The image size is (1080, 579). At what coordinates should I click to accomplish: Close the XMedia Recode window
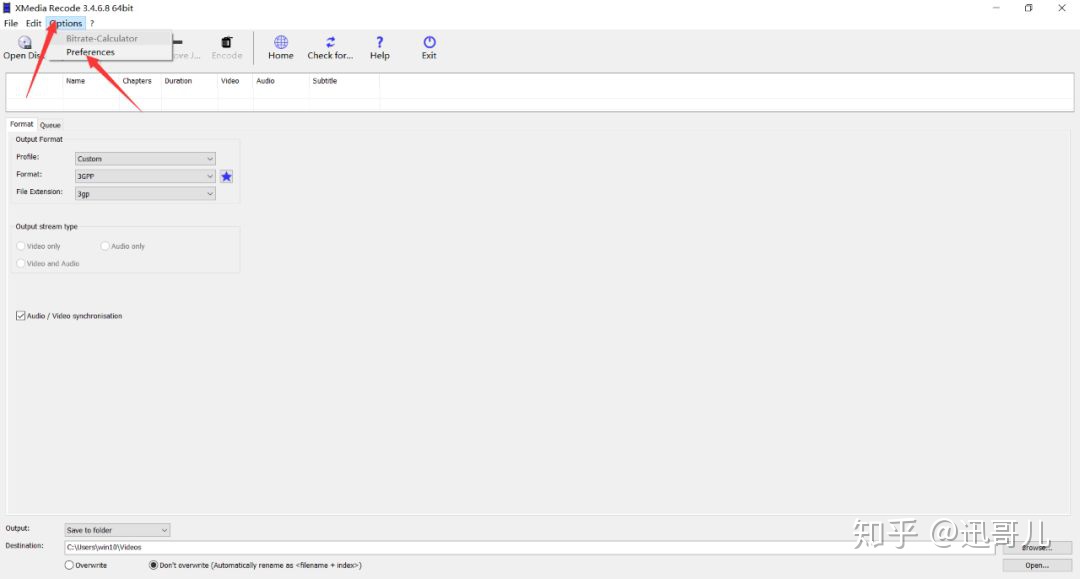coord(1061,8)
